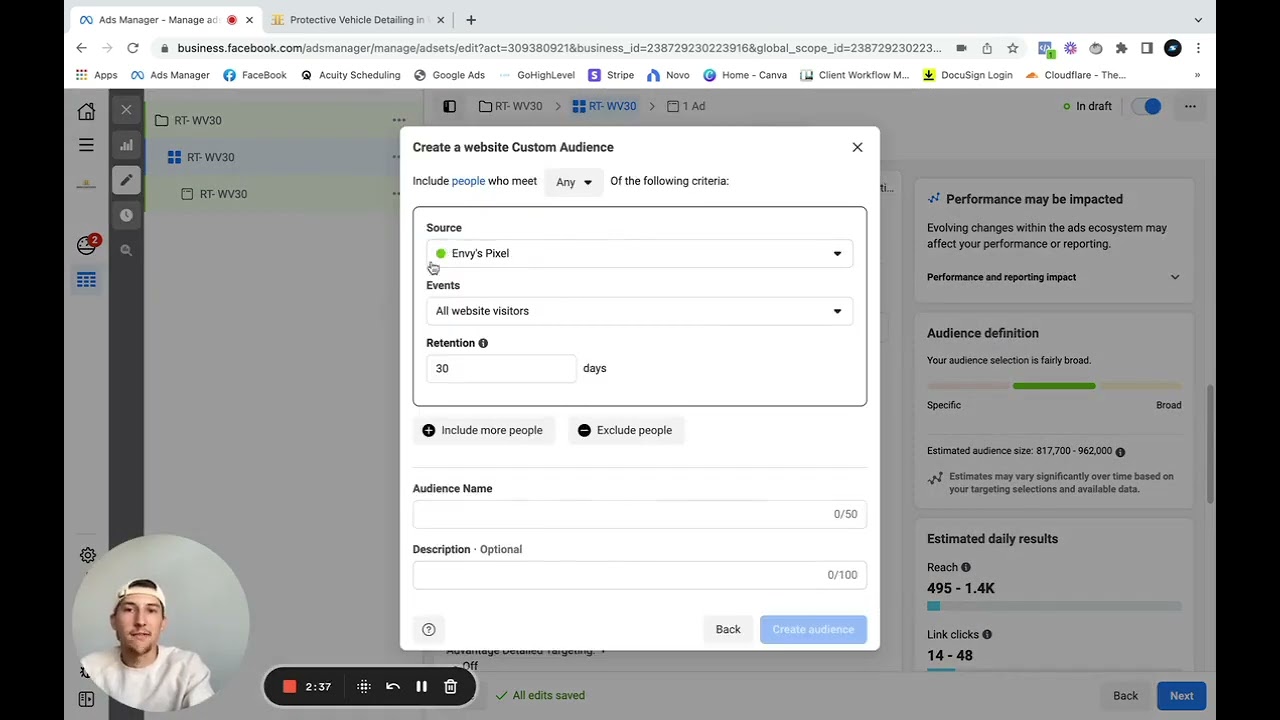Open Meta Business home icon
This screenshot has width=1280, height=720.
[86, 111]
